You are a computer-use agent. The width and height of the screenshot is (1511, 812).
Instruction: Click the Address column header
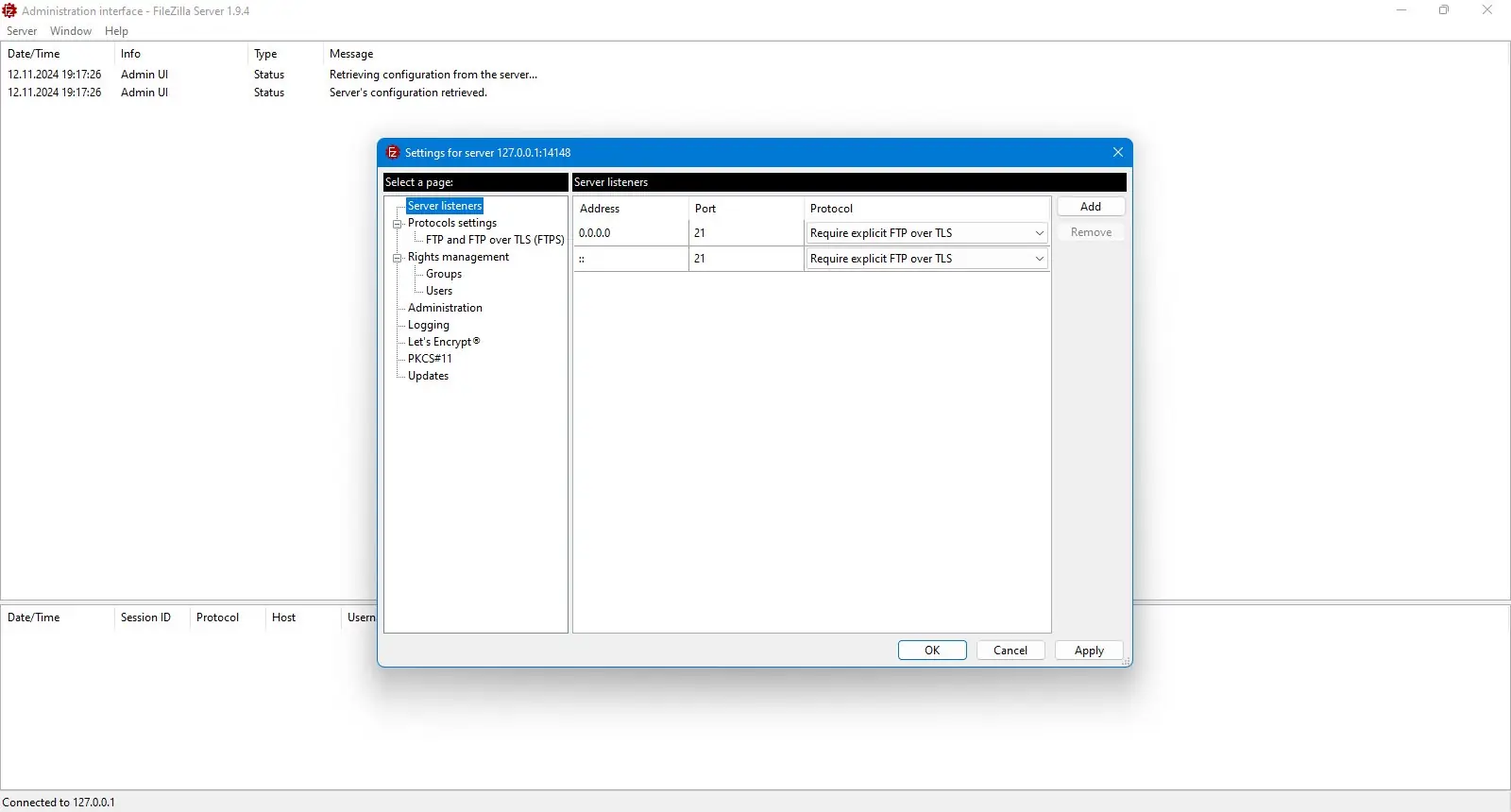point(631,209)
